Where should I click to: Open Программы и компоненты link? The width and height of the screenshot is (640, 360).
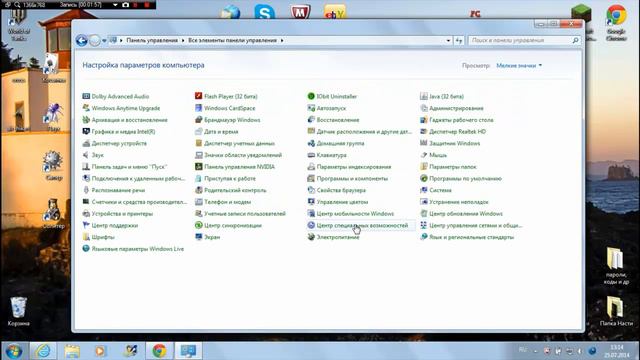[x=352, y=179]
